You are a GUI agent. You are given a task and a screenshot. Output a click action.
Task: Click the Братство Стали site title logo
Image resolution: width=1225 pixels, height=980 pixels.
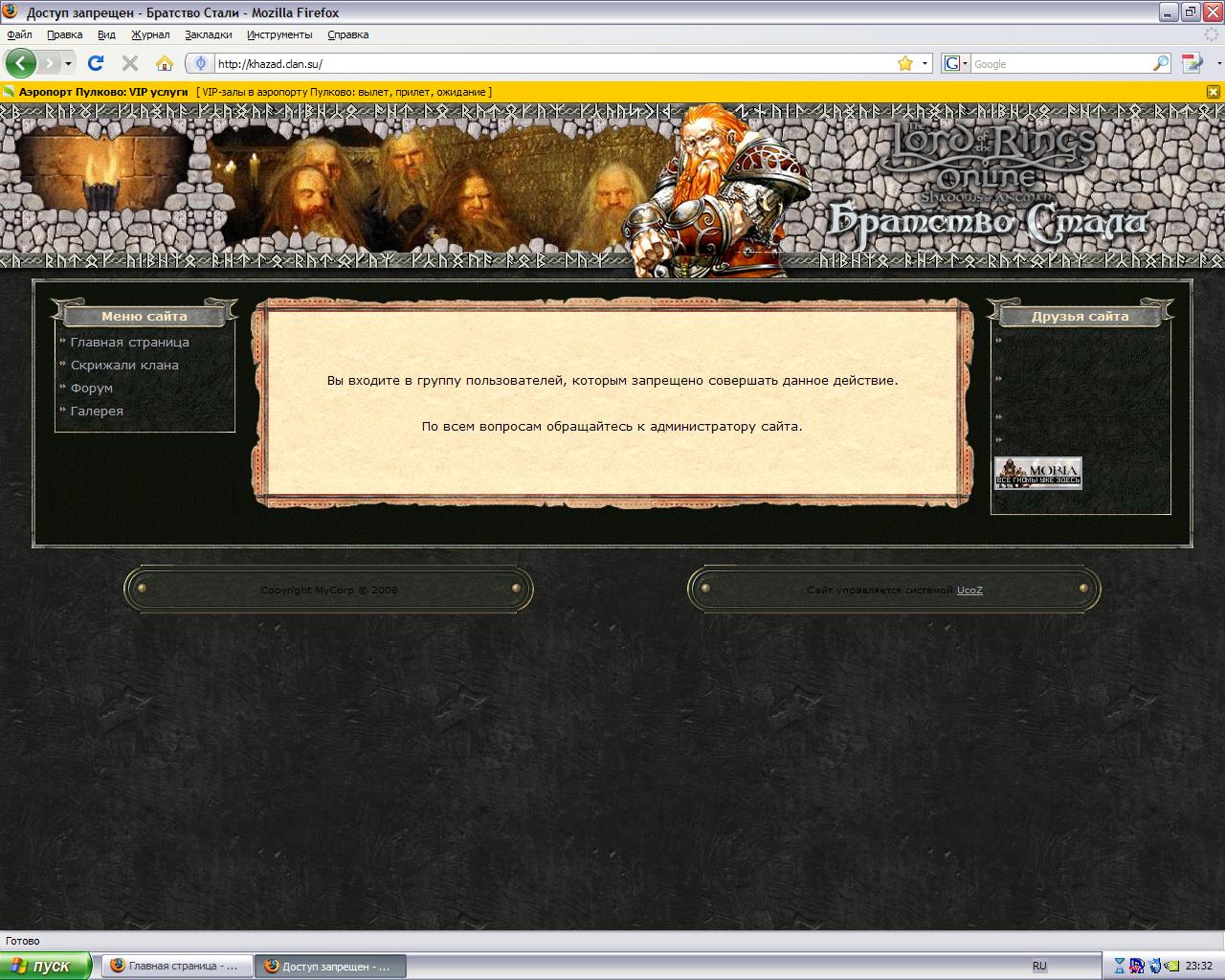point(986,222)
